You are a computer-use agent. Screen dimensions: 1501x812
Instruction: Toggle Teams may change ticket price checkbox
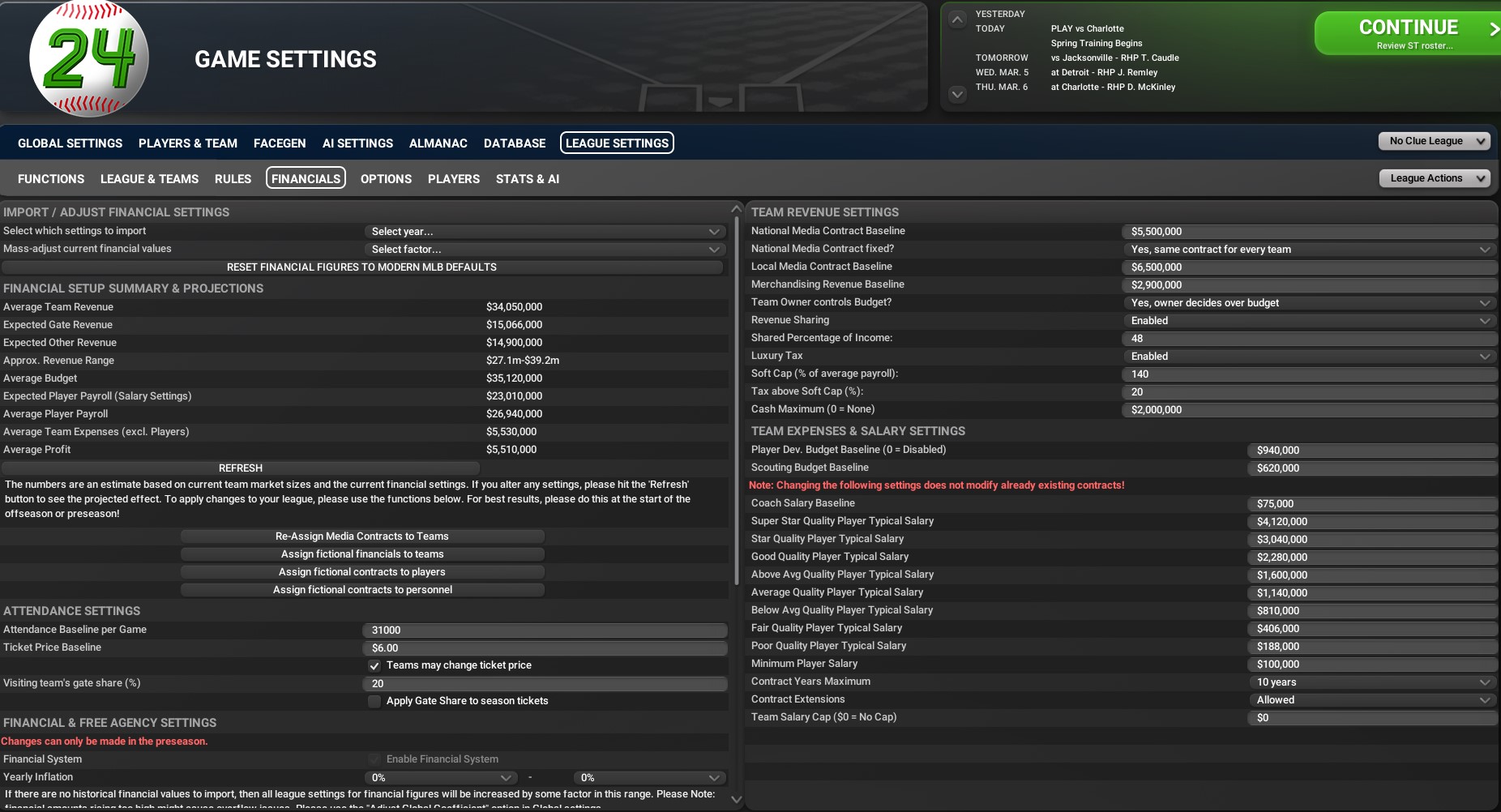click(x=374, y=665)
